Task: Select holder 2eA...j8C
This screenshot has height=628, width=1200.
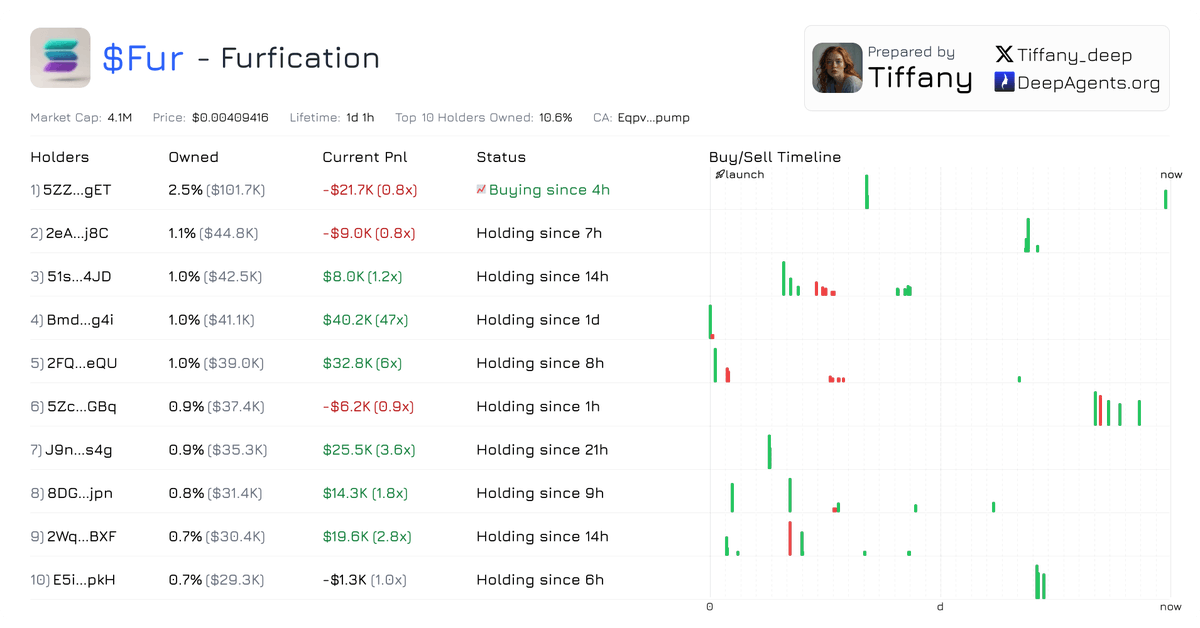Action: pos(77,233)
